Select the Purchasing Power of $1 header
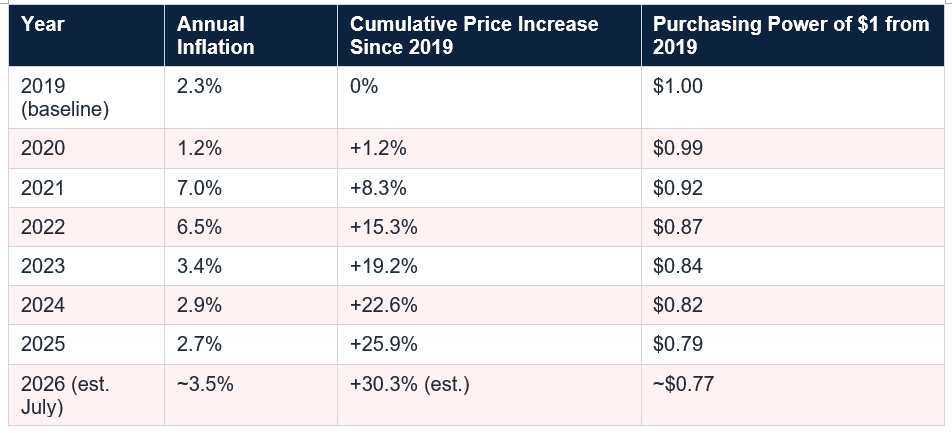This screenshot has height=433, width=952. 792,35
